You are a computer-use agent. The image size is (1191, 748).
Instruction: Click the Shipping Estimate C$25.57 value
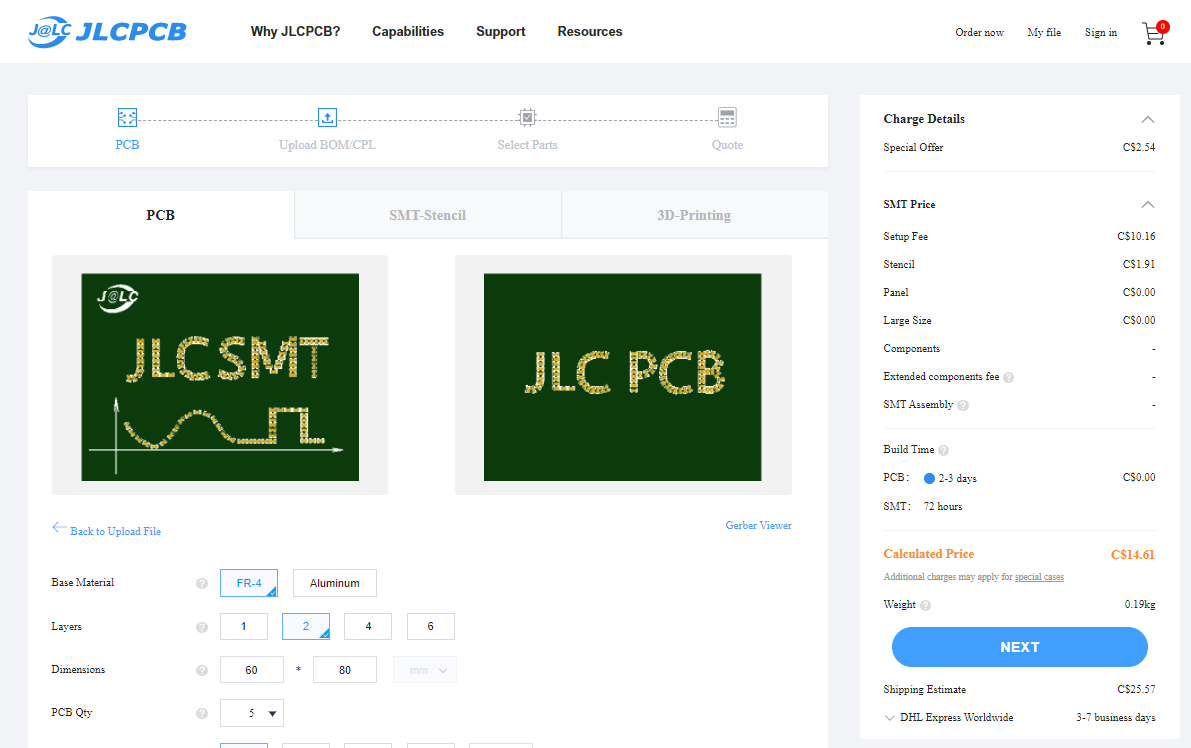coord(1136,690)
